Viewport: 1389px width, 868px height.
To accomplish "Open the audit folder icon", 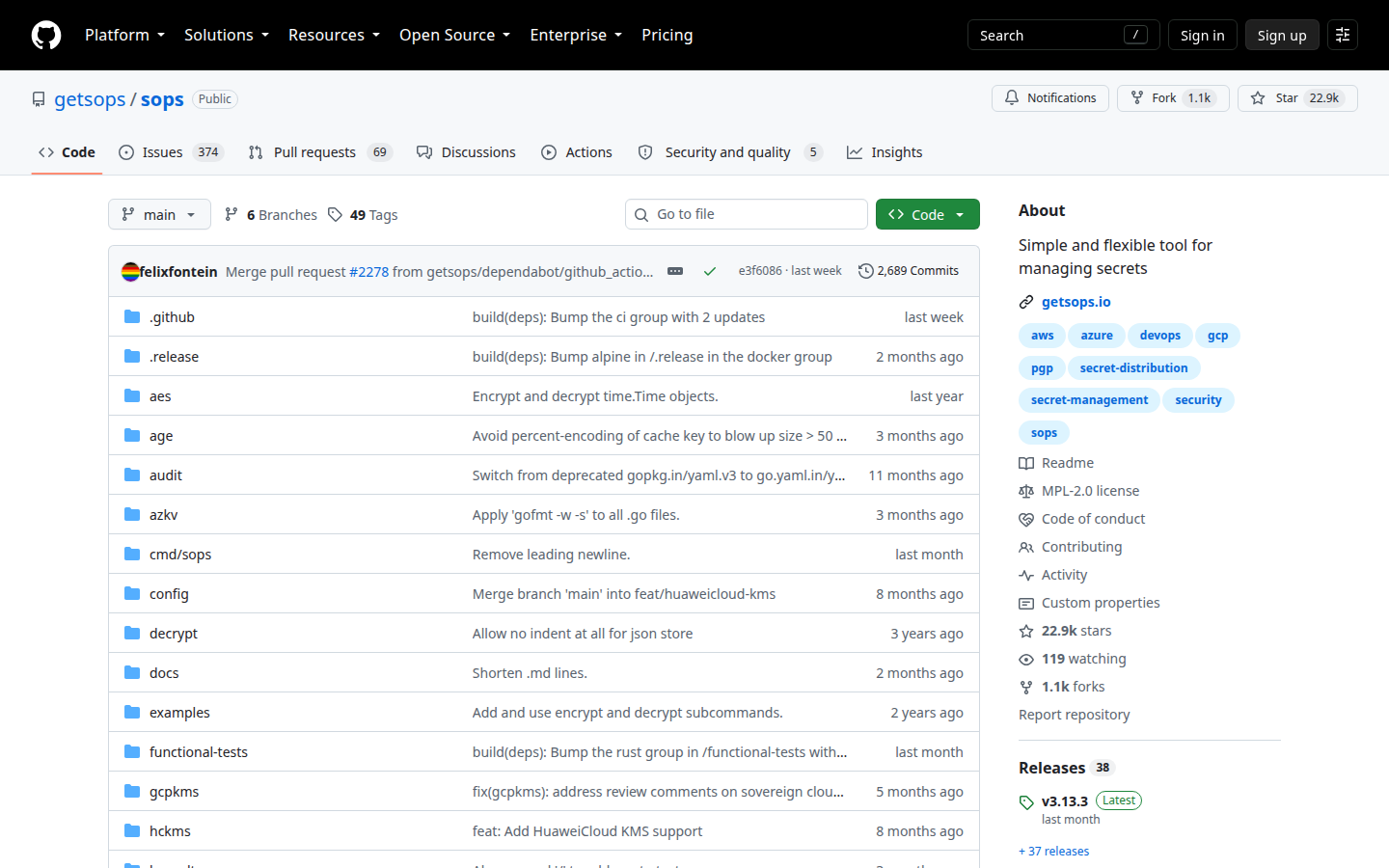I will coord(132,475).
